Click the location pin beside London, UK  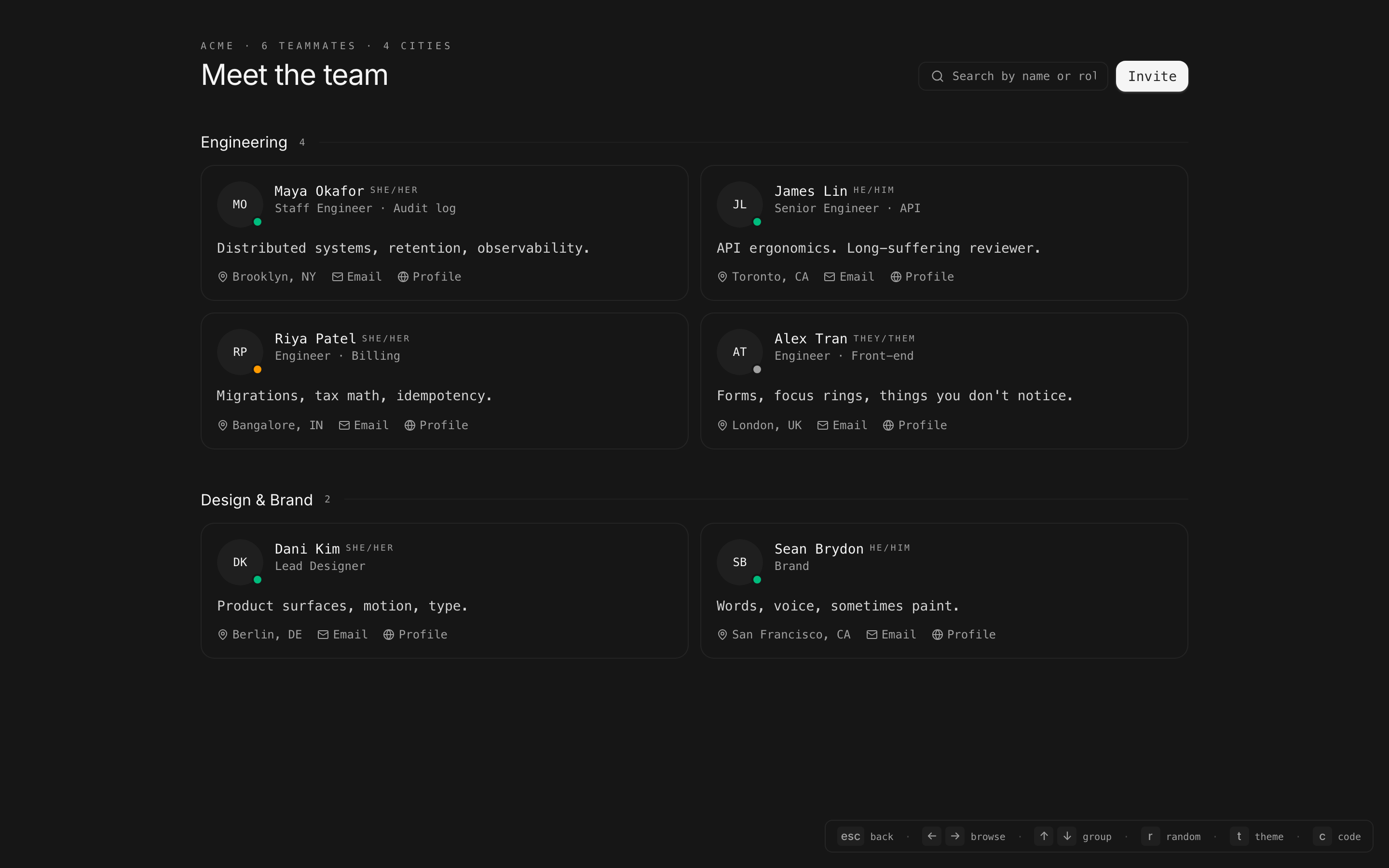(722, 425)
